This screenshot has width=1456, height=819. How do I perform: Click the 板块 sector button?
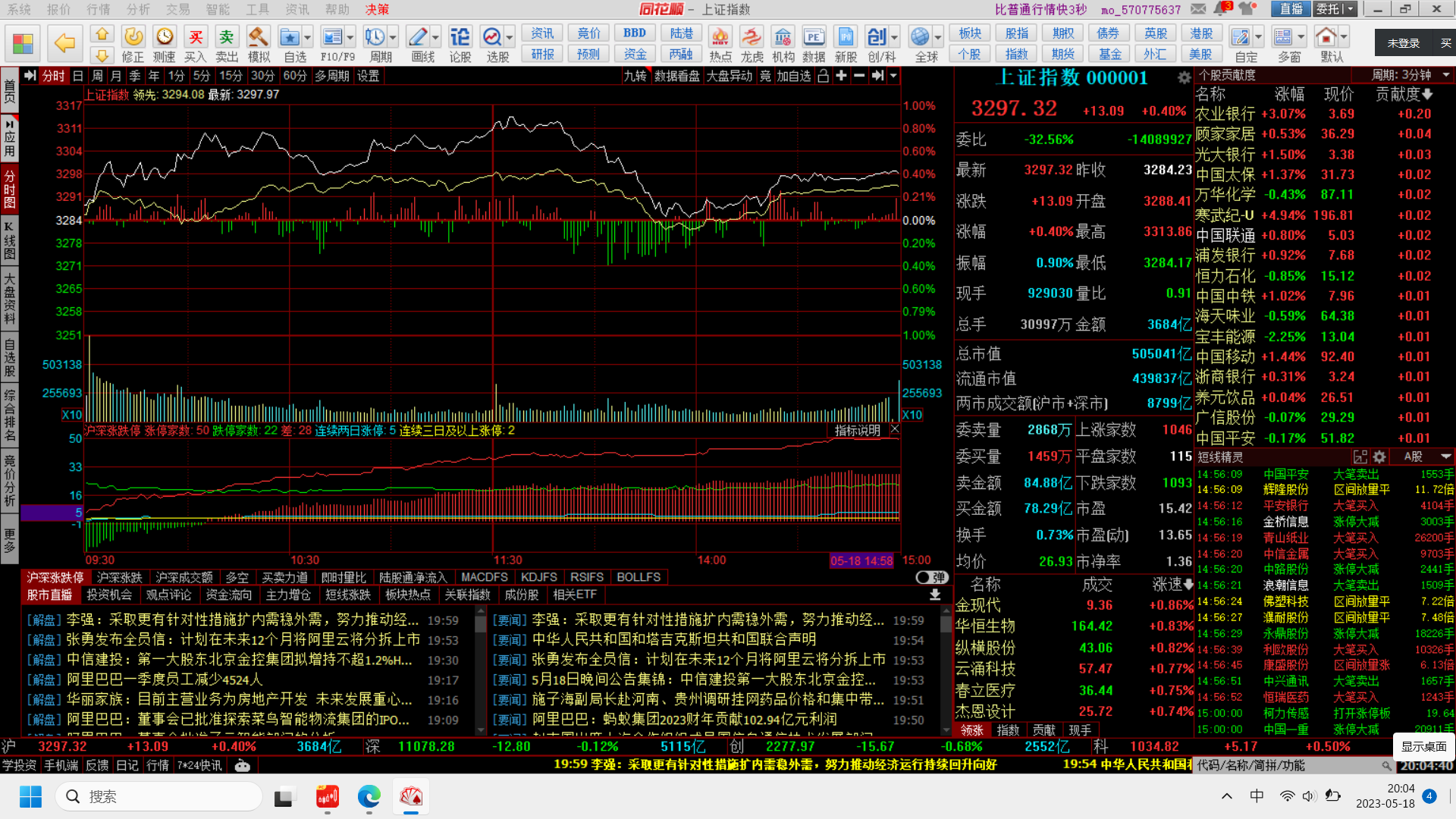[x=970, y=33]
